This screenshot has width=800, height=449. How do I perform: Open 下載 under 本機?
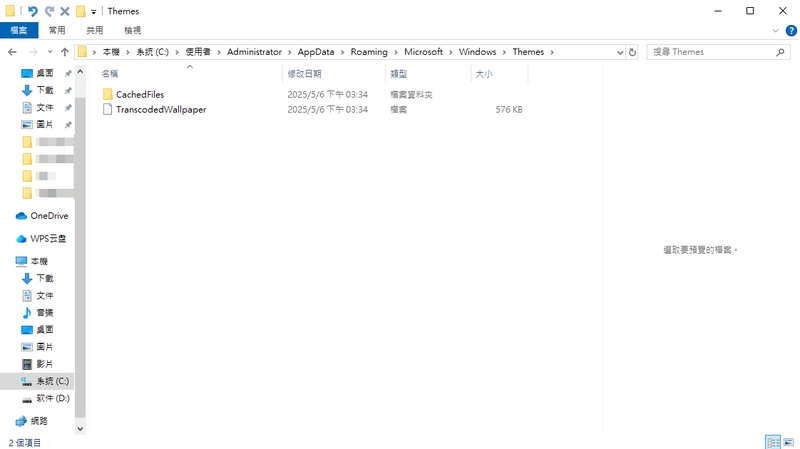44,278
